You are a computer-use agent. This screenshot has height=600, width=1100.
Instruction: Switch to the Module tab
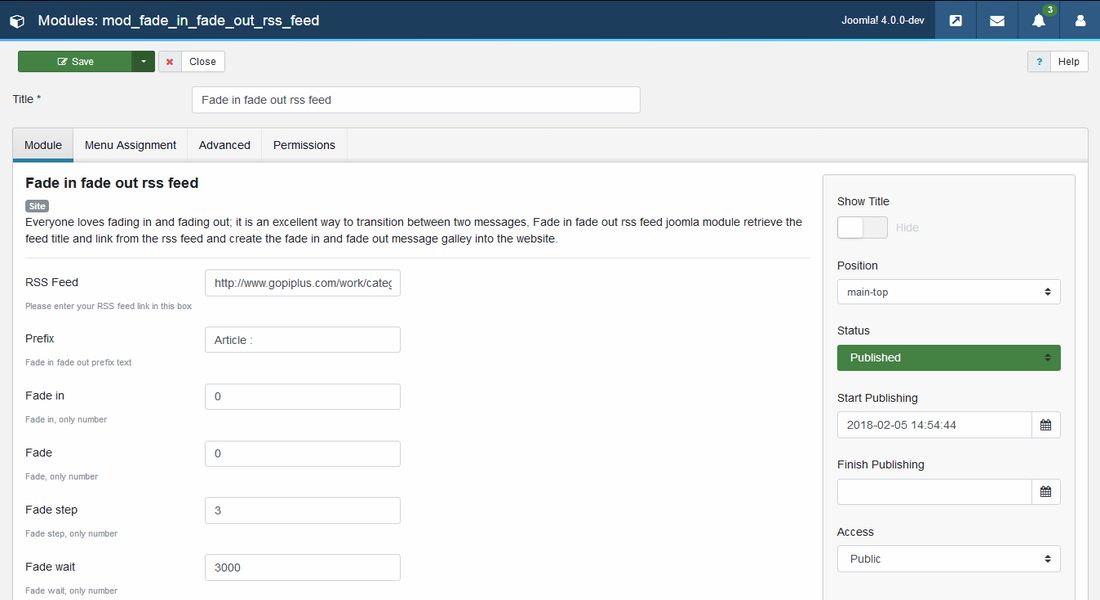[43, 145]
